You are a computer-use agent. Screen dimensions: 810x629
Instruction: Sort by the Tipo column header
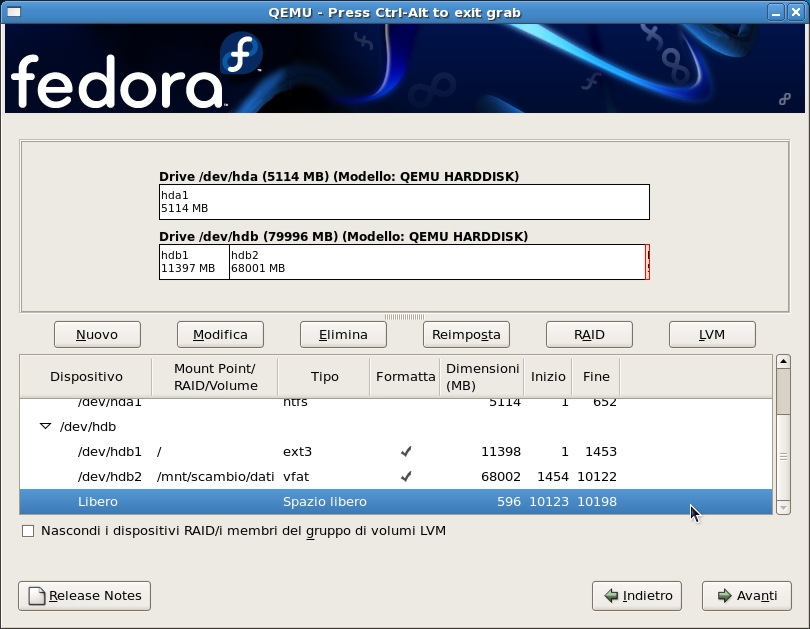click(324, 377)
